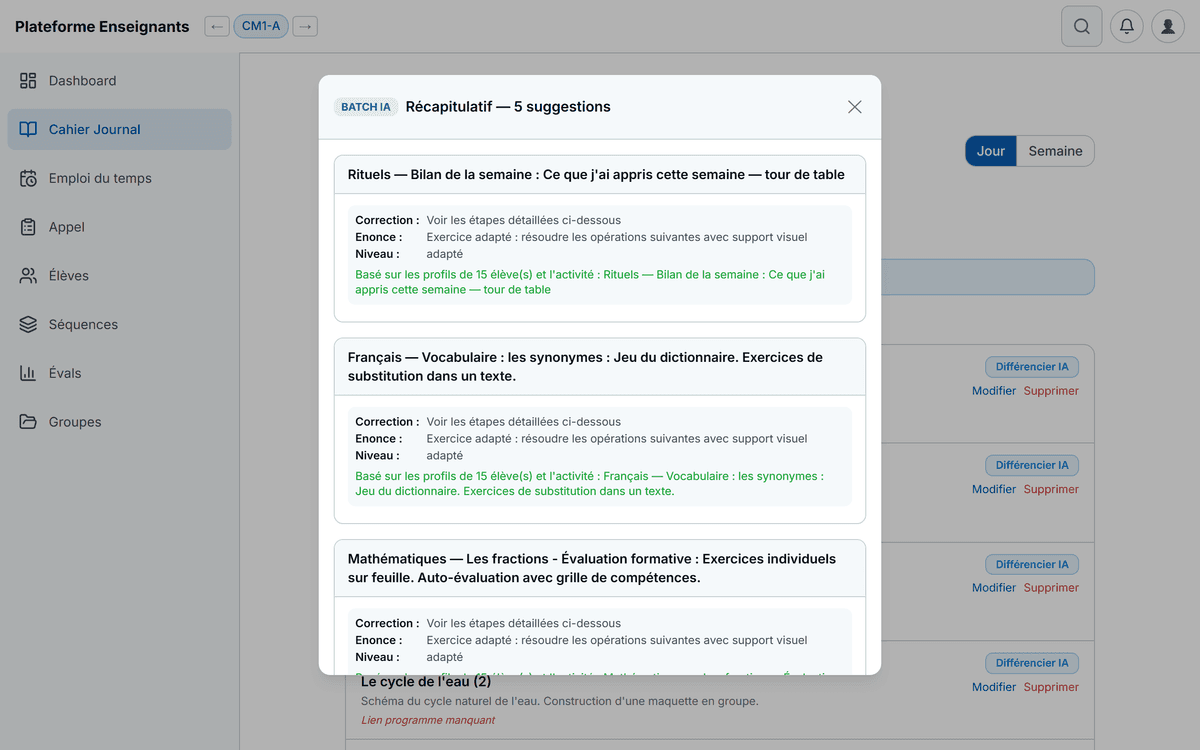Screen dimensions: 1200x750
Task: Click the Plateforme Enseignants title
Action: pos(102,27)
